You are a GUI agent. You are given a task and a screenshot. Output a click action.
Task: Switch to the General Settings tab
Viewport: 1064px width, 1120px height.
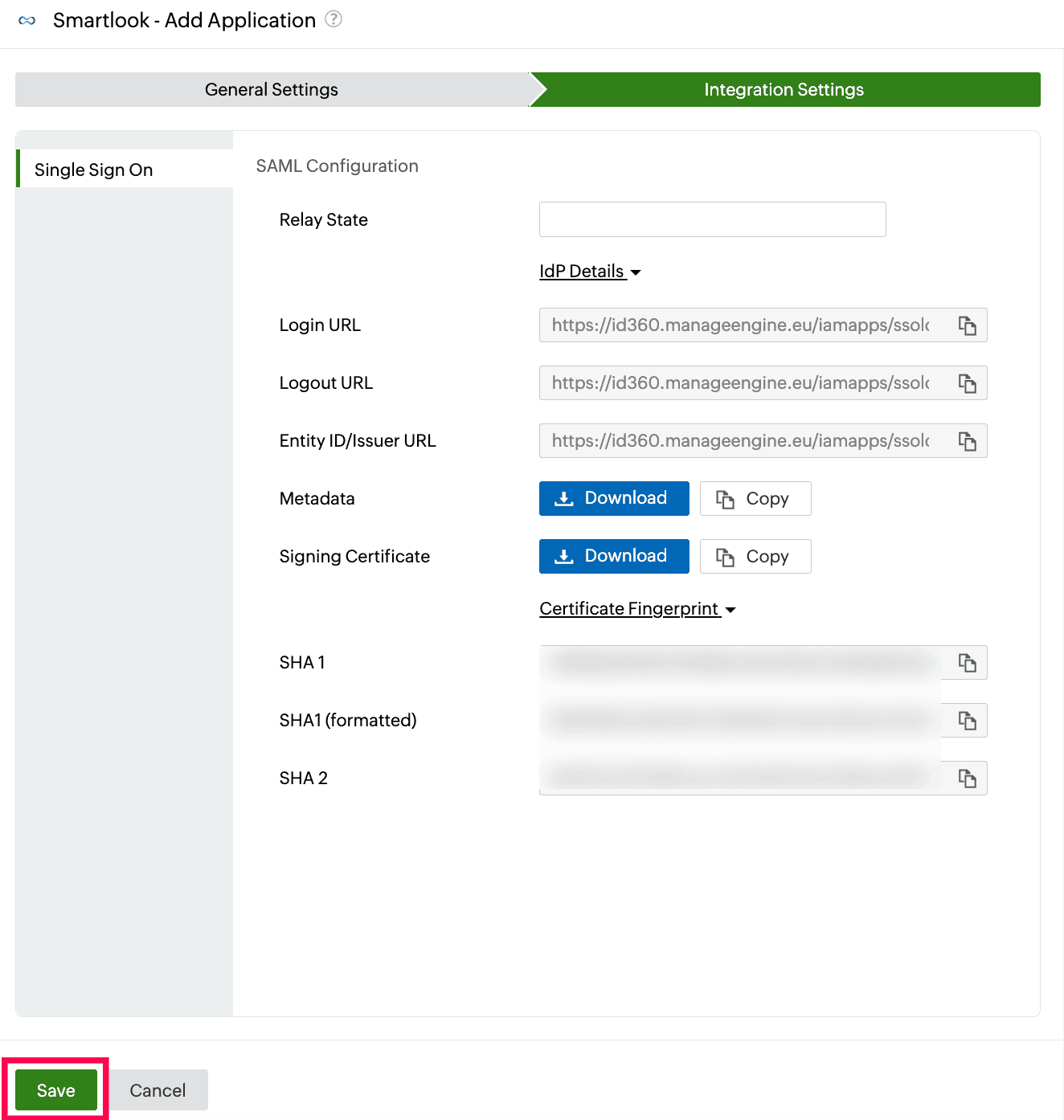point(271,89)
